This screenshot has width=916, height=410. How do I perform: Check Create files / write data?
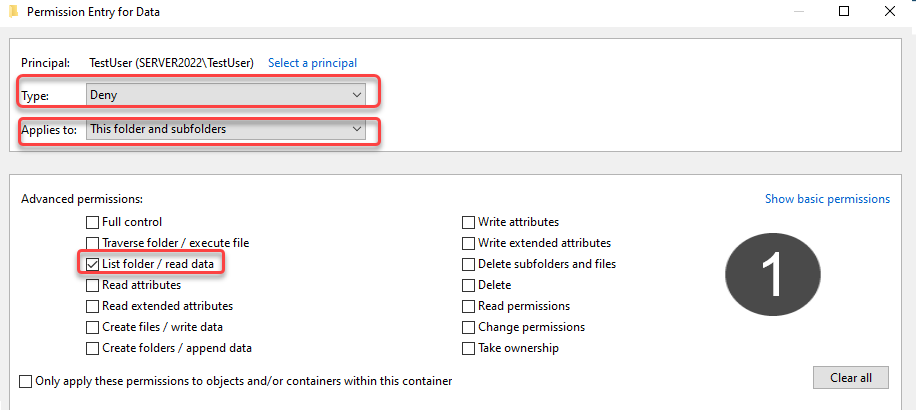click(x=92, y=327)
